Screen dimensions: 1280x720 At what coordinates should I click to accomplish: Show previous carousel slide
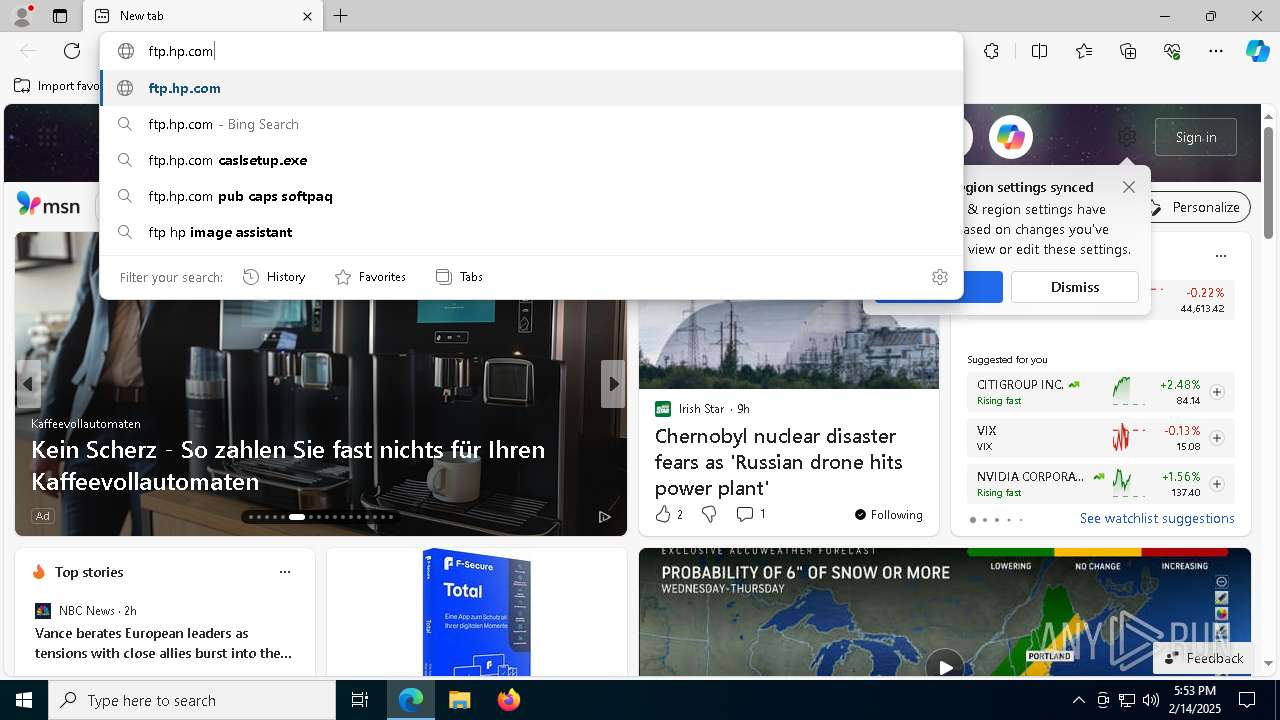coord(28,384)
